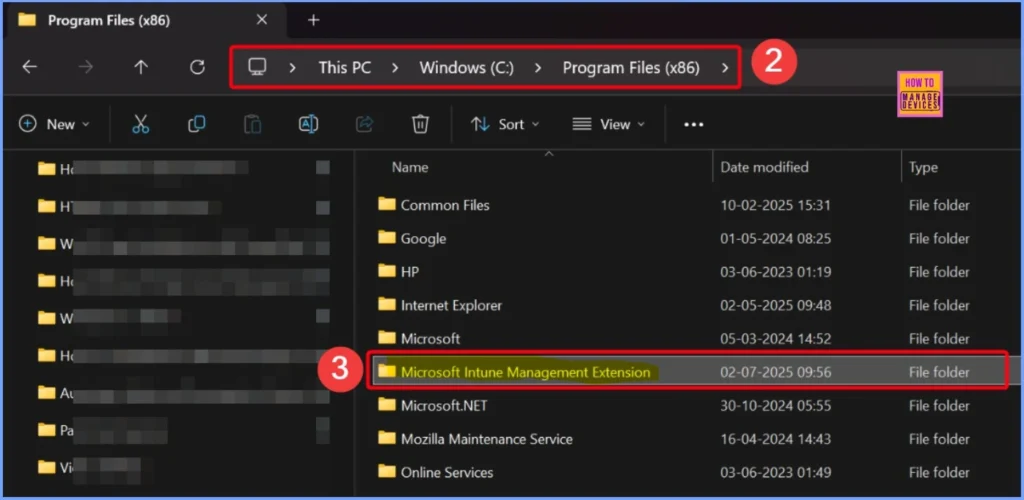Go up one folder level

point(141,67)
